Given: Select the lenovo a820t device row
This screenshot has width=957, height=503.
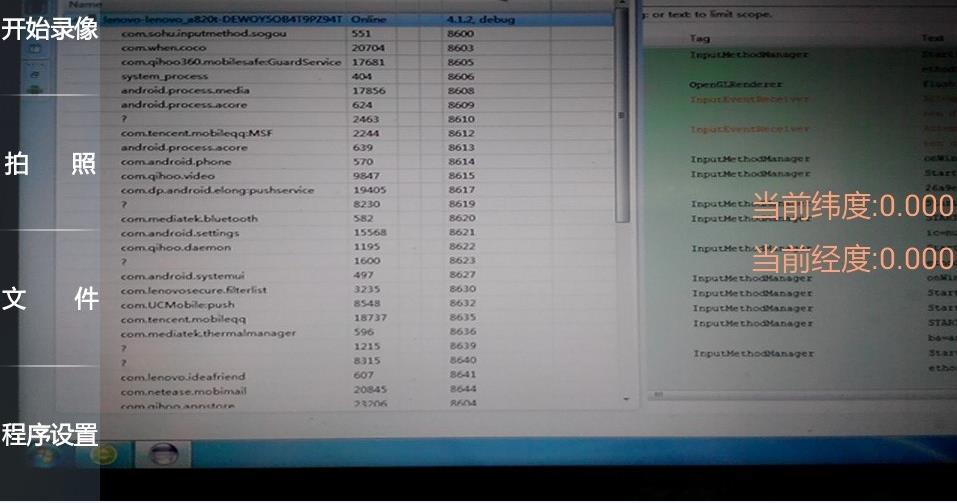Looking at the screenshot, I should pos(357,20).
